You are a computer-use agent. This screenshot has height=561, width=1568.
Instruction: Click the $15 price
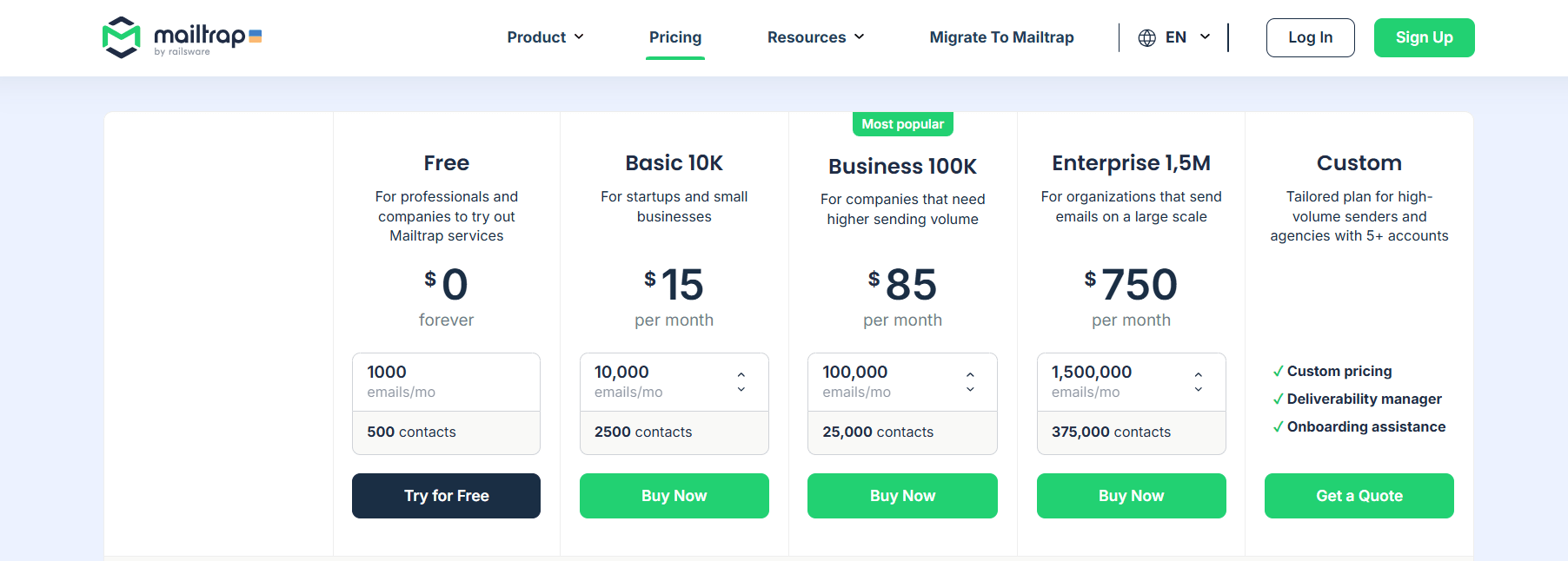(x=674, y=285)
